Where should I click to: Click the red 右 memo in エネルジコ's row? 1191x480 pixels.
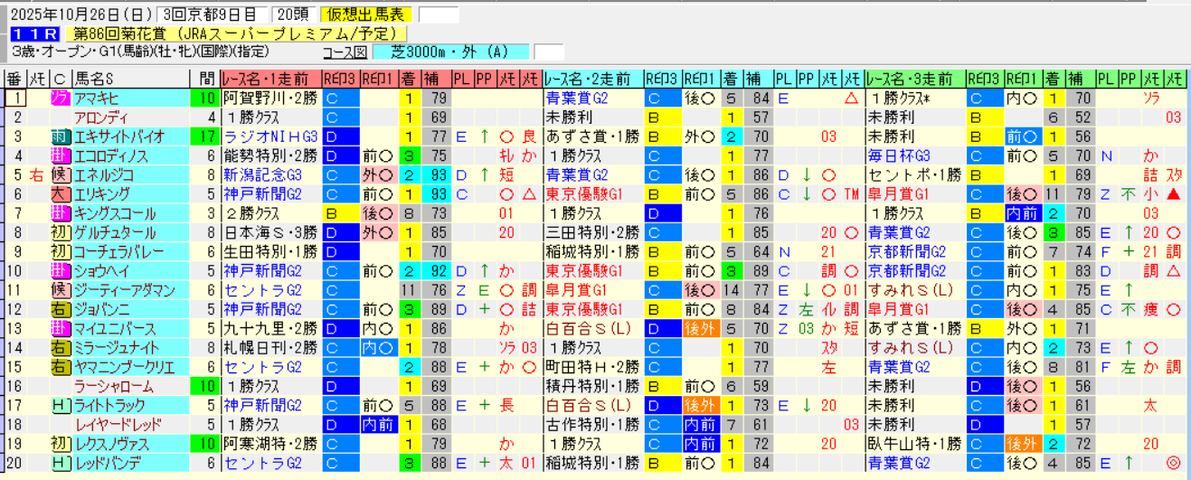point(36,175)
